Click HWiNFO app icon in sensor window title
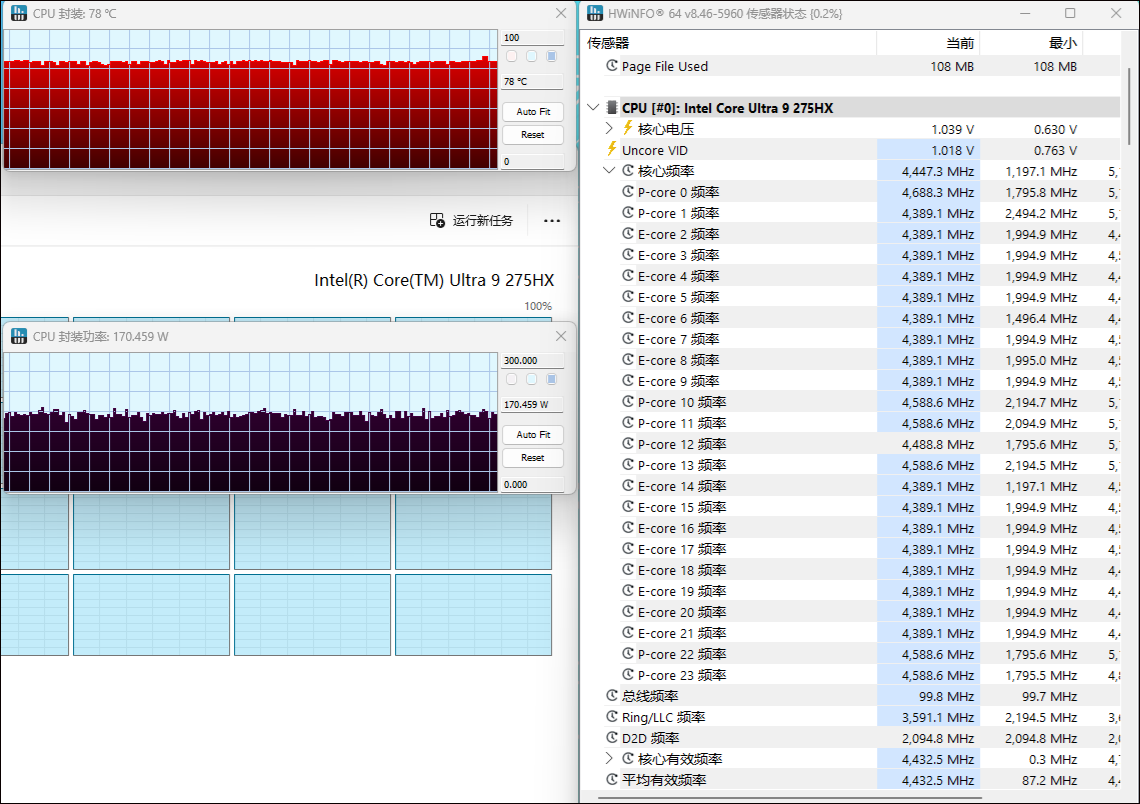The height and width of the screenshot is (804, 1140). click(595, 13)
